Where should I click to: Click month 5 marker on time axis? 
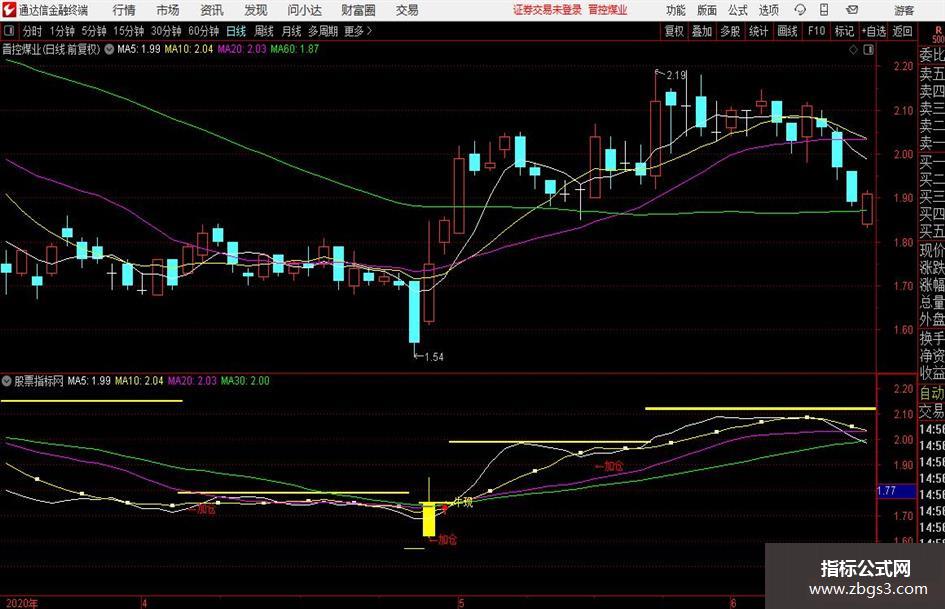[x=461, y=603]
